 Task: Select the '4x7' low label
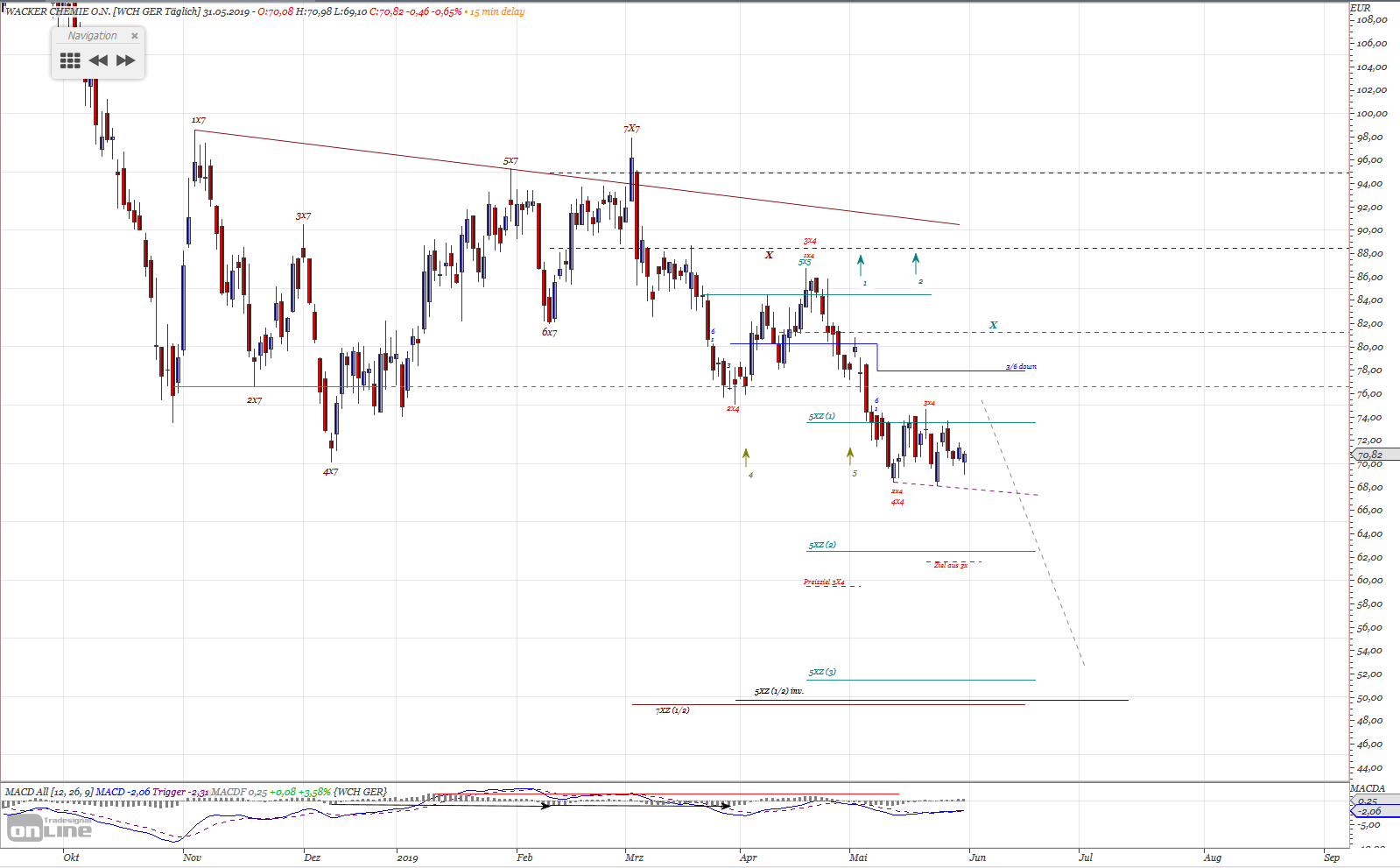point(330,472)
